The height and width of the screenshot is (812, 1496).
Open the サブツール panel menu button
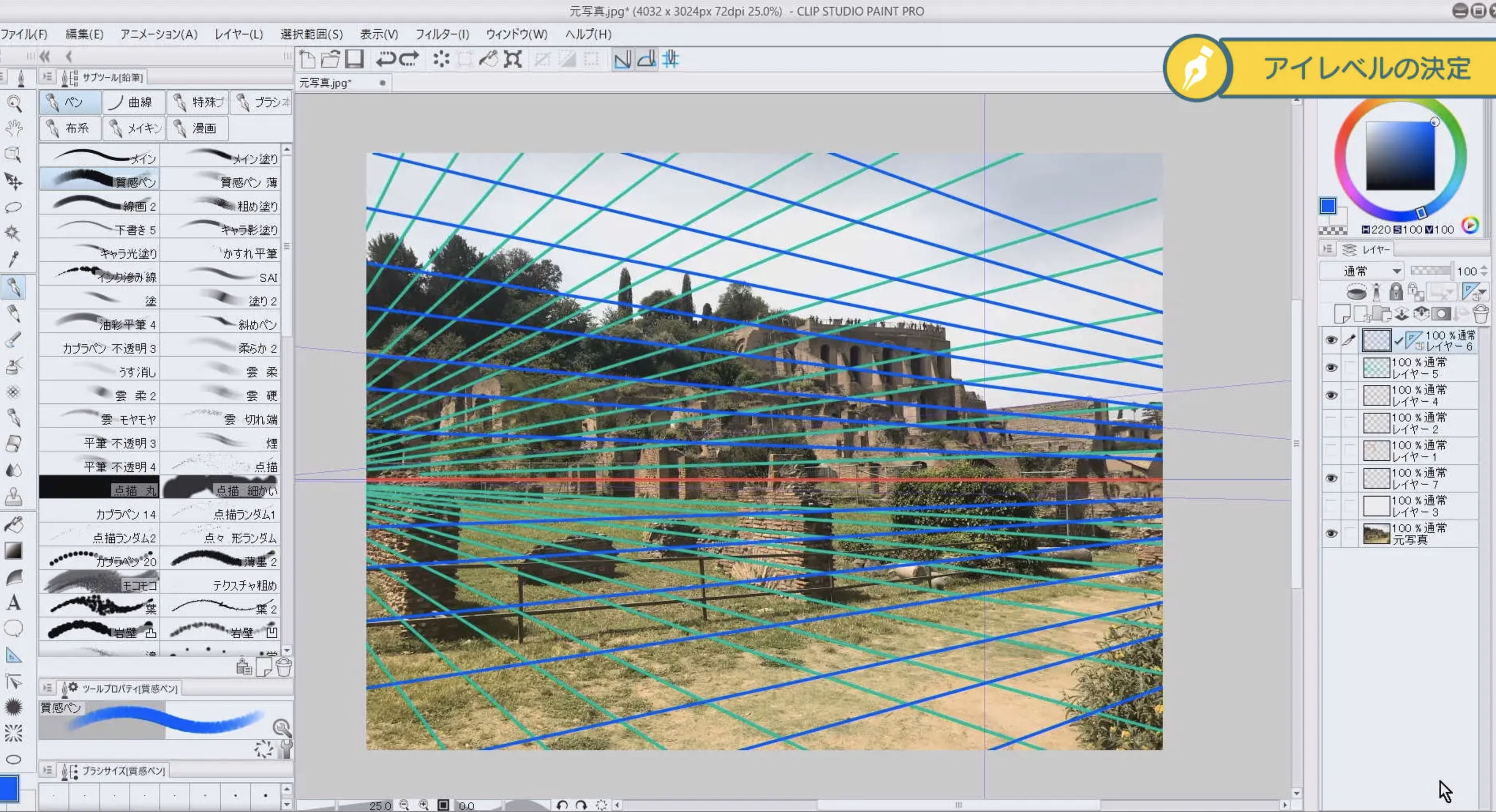pyautogui.click(x=47, y=76)
